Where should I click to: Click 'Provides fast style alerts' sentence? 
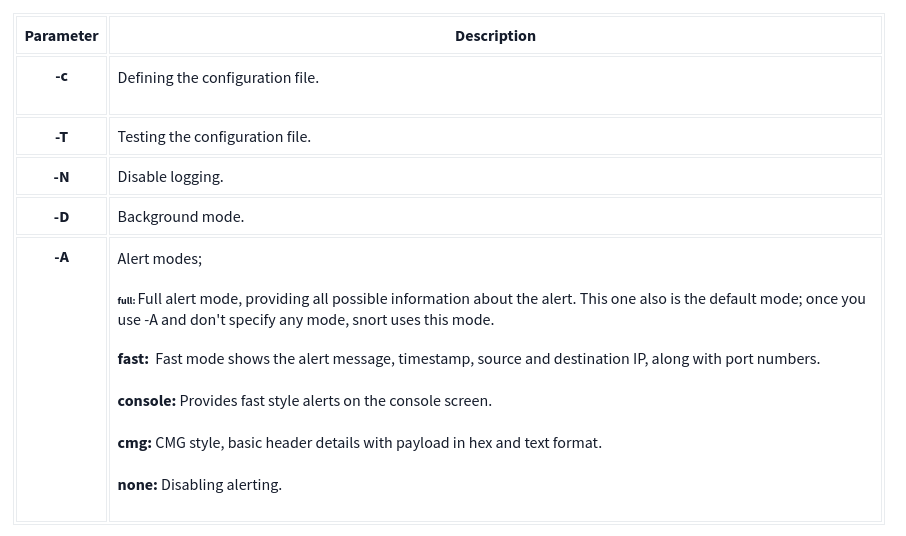335,401
